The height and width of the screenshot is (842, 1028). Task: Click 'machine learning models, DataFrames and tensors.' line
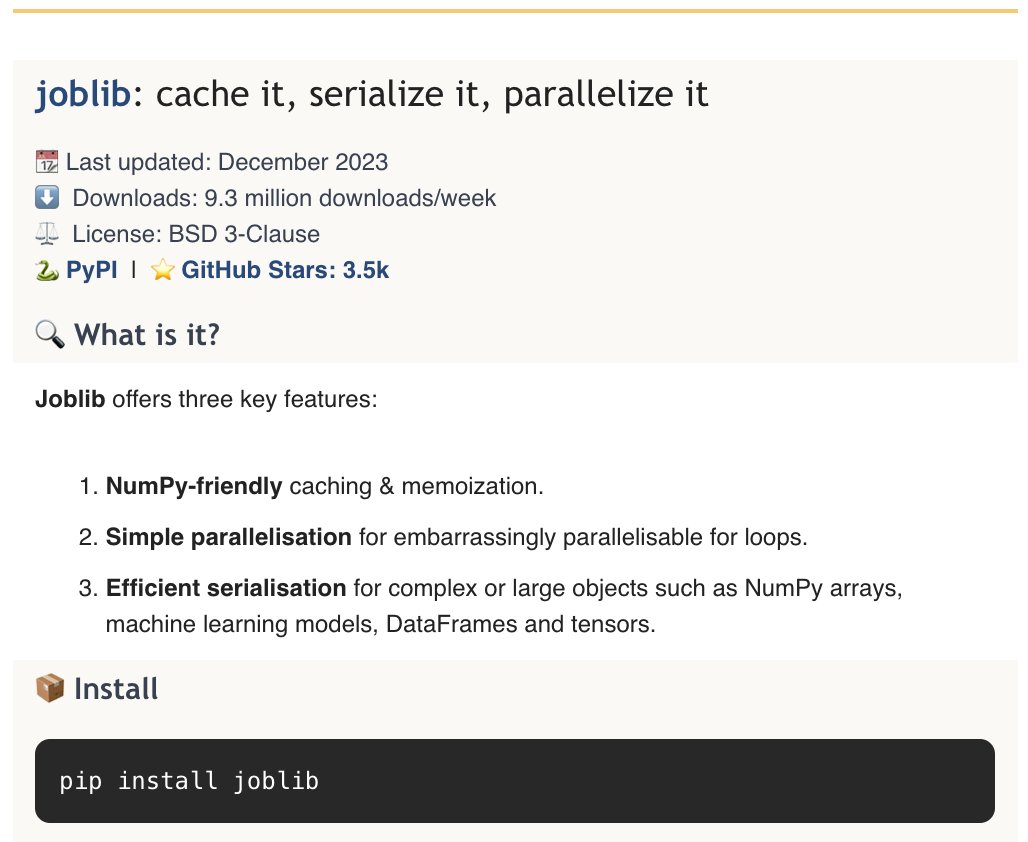(x=381, y=624)
